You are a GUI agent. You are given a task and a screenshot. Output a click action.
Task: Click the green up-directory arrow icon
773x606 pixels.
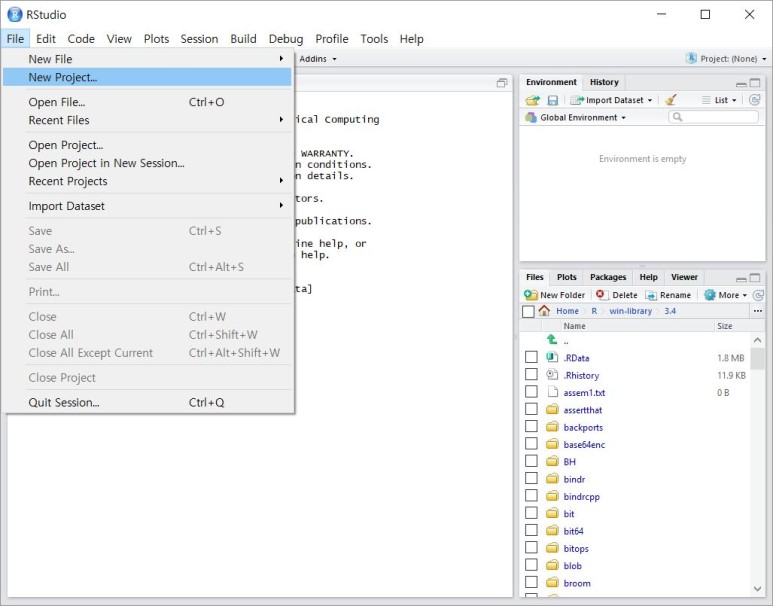(552, 340)
